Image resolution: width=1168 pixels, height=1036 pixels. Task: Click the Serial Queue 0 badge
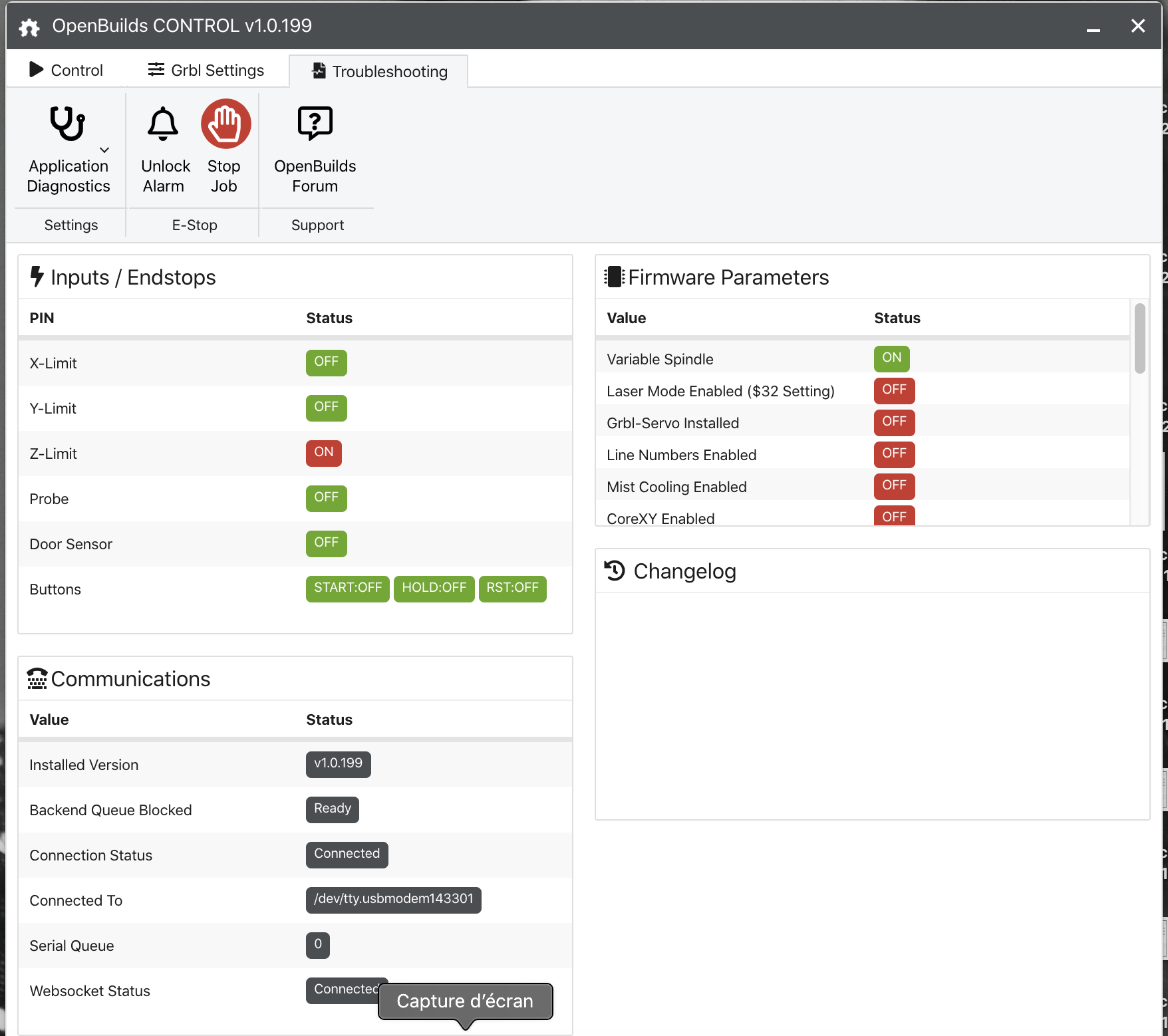[x=318, y=945]
